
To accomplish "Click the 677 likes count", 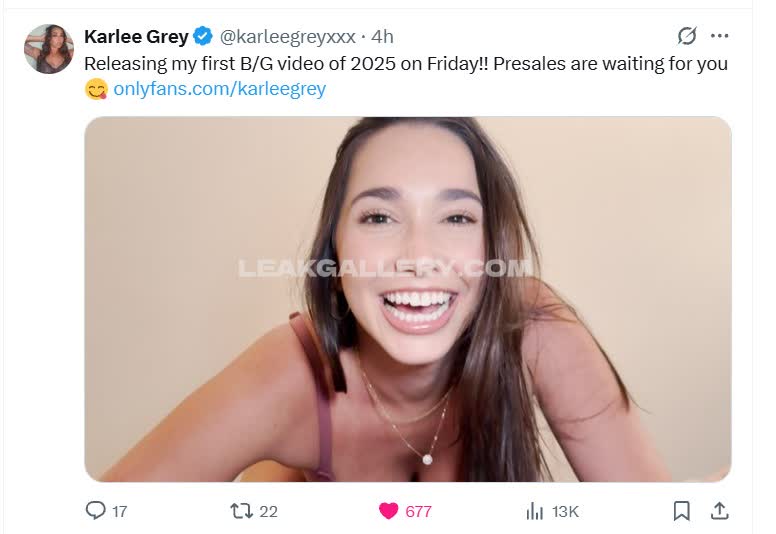I will 418,511.
